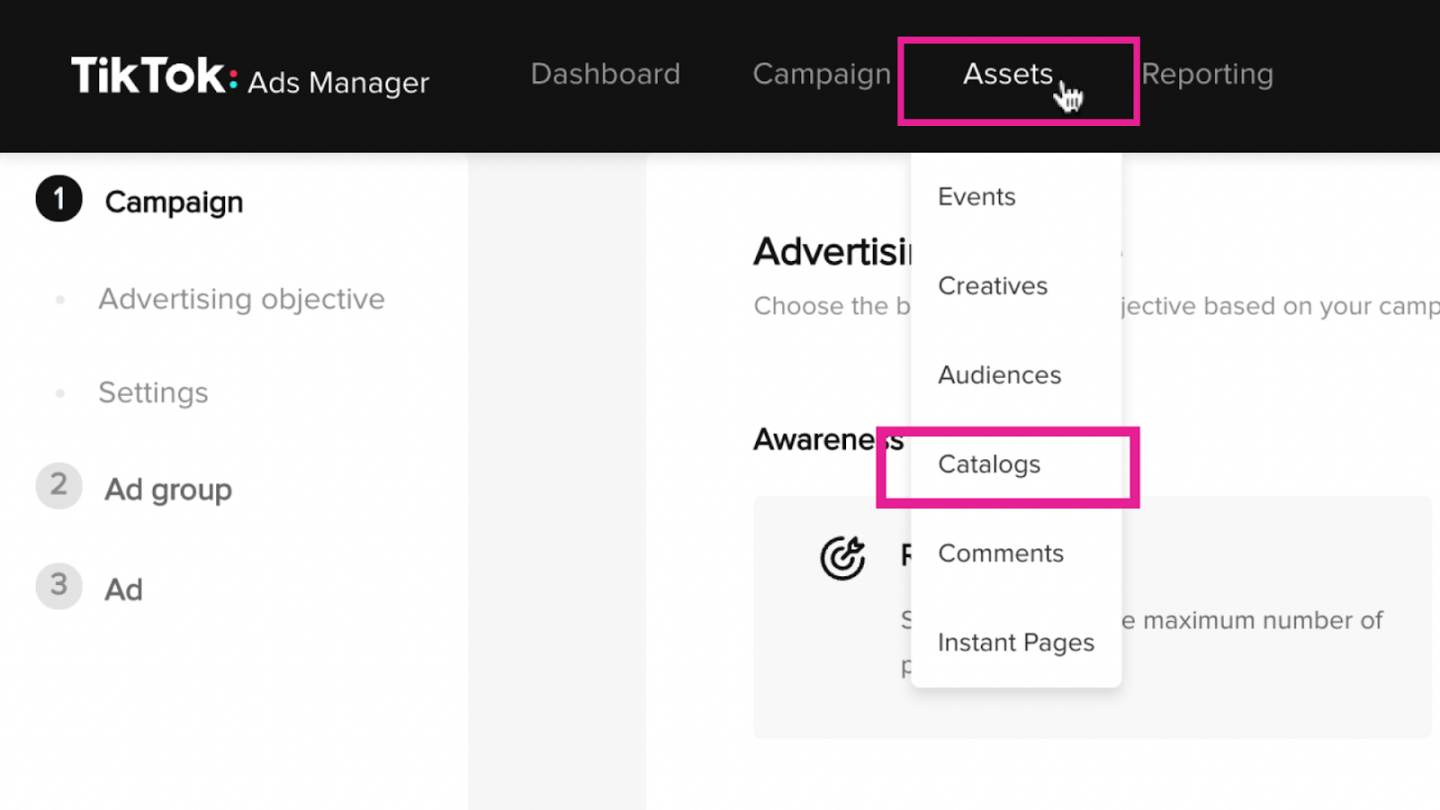Go to Settings in the sidebar
Screen dimensions: 1440x810
point(153,392)
